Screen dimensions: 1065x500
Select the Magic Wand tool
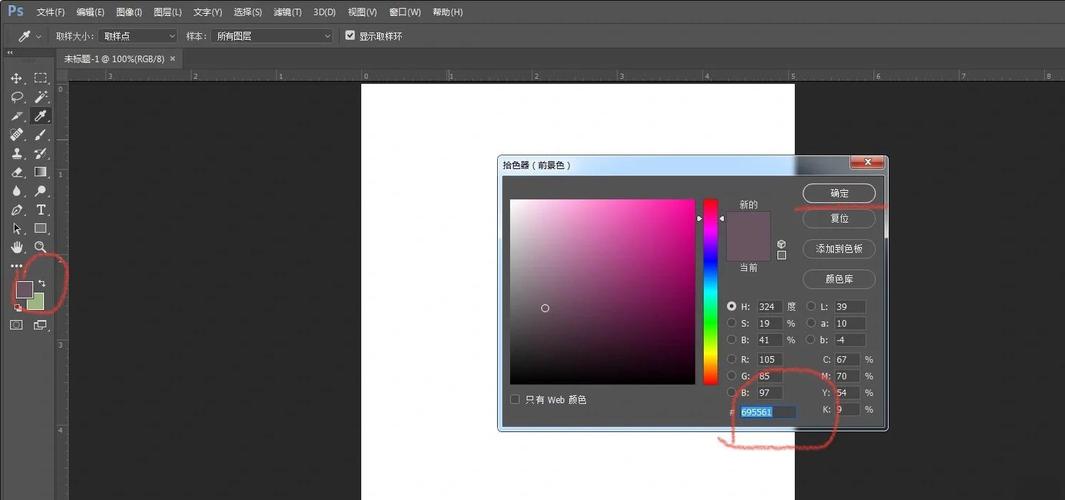click(41, 97)
